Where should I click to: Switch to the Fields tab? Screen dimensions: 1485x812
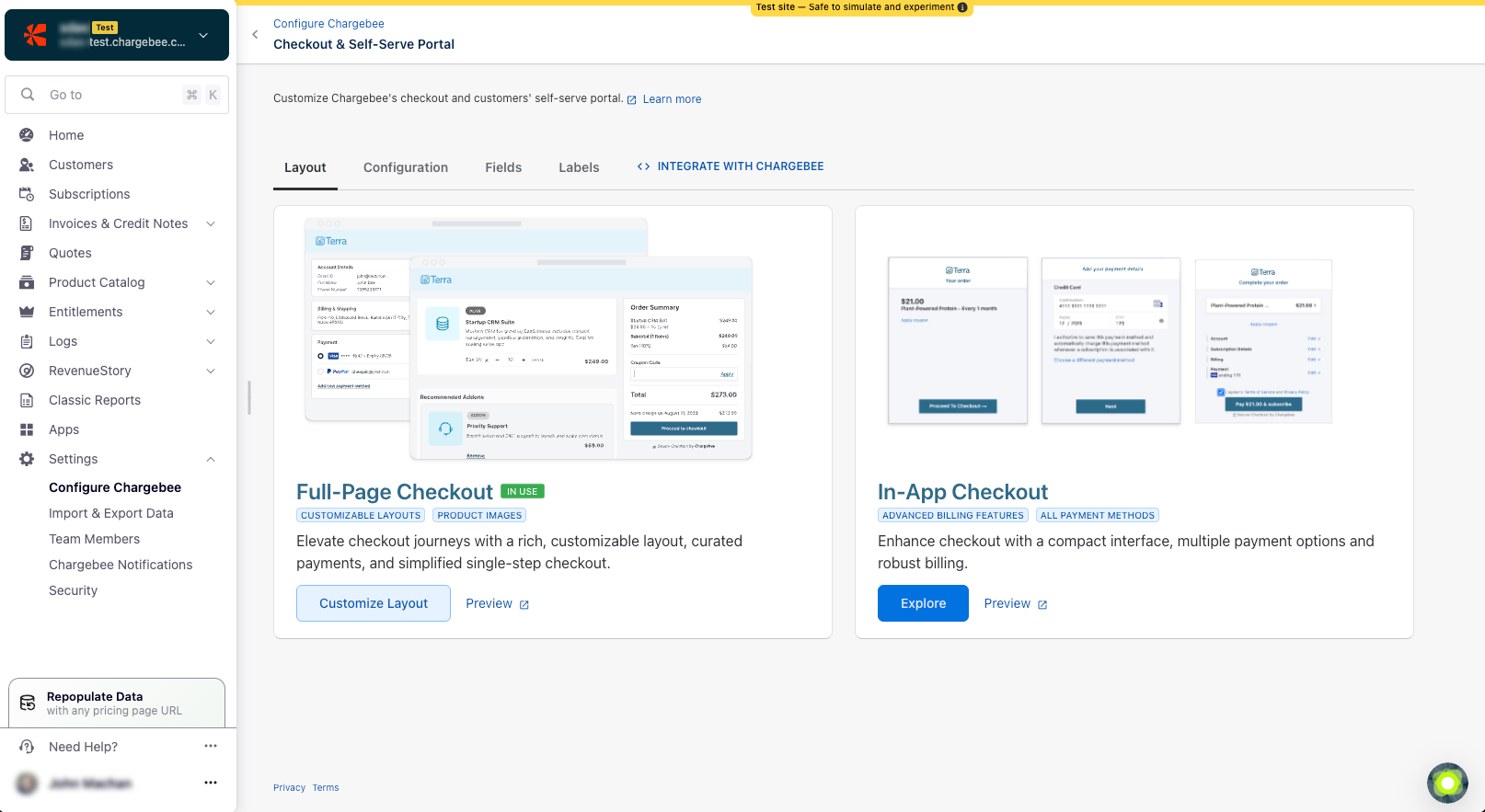tap(503, 167)
